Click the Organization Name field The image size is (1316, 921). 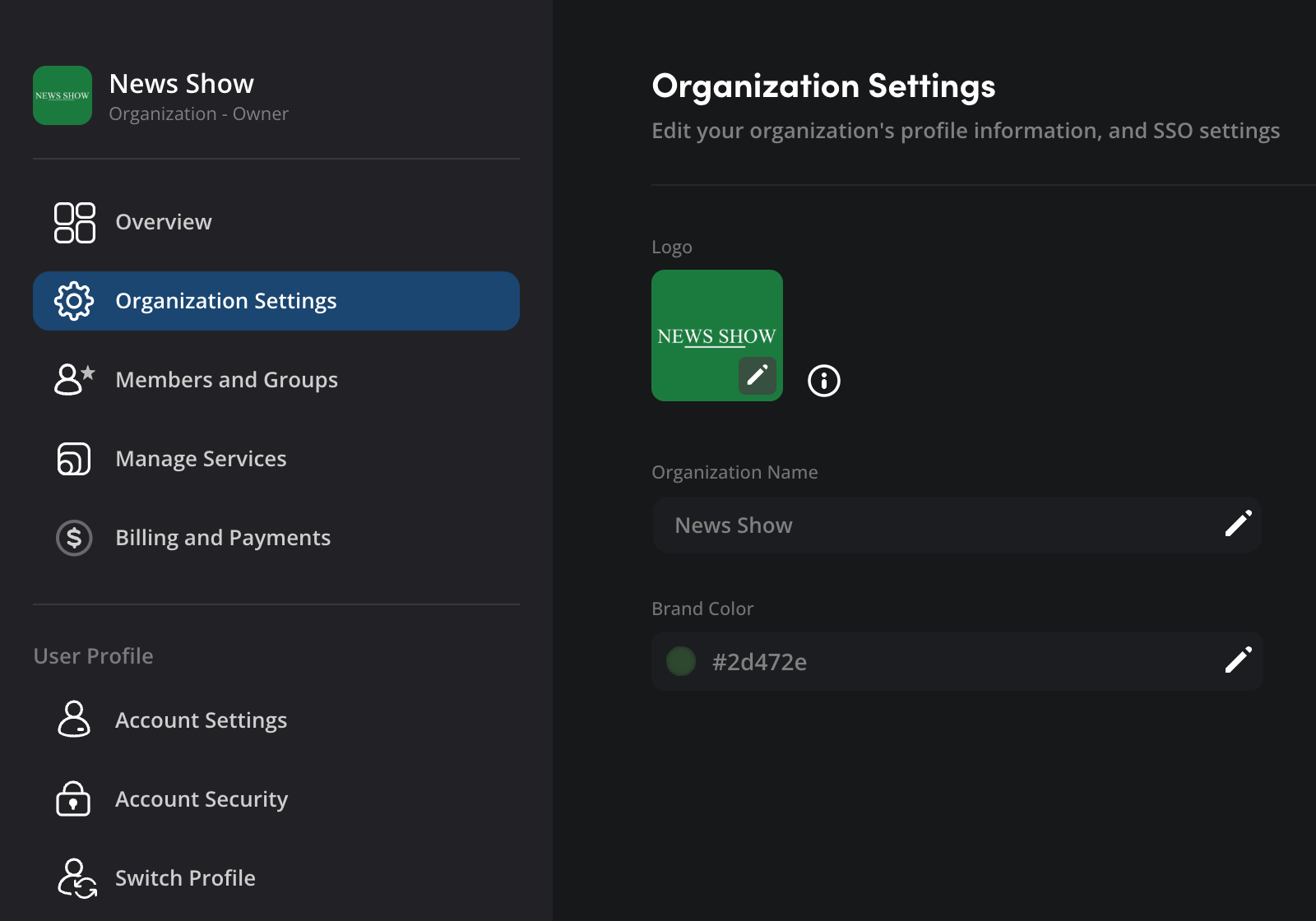pos(957,525)
